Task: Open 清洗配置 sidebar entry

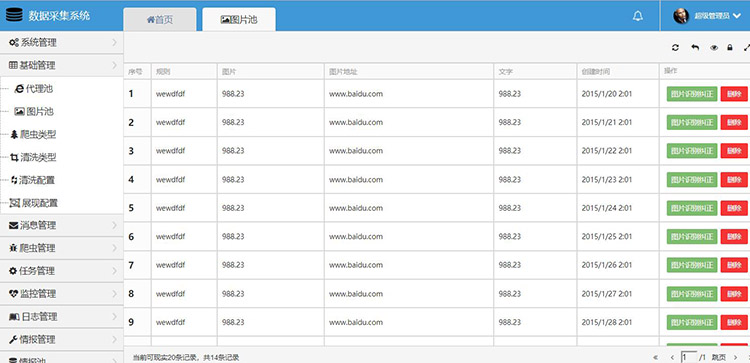Action: pos(33,180)
